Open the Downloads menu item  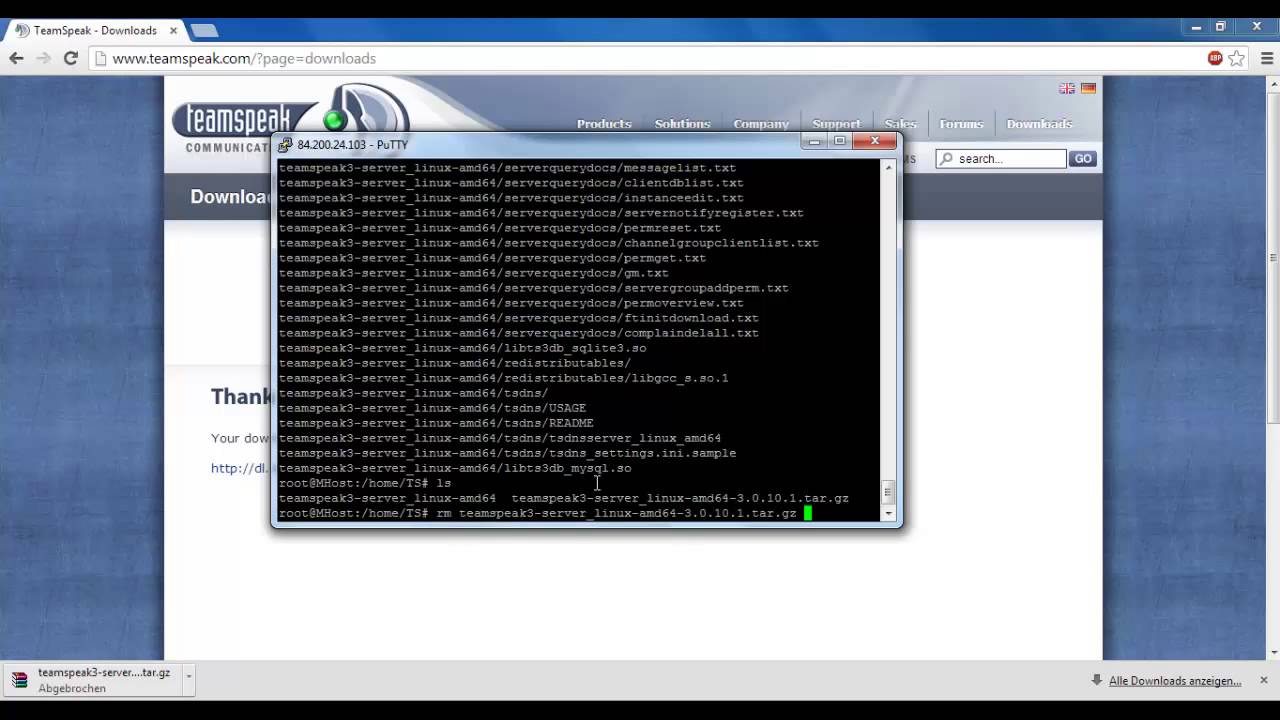[1039, 124]
